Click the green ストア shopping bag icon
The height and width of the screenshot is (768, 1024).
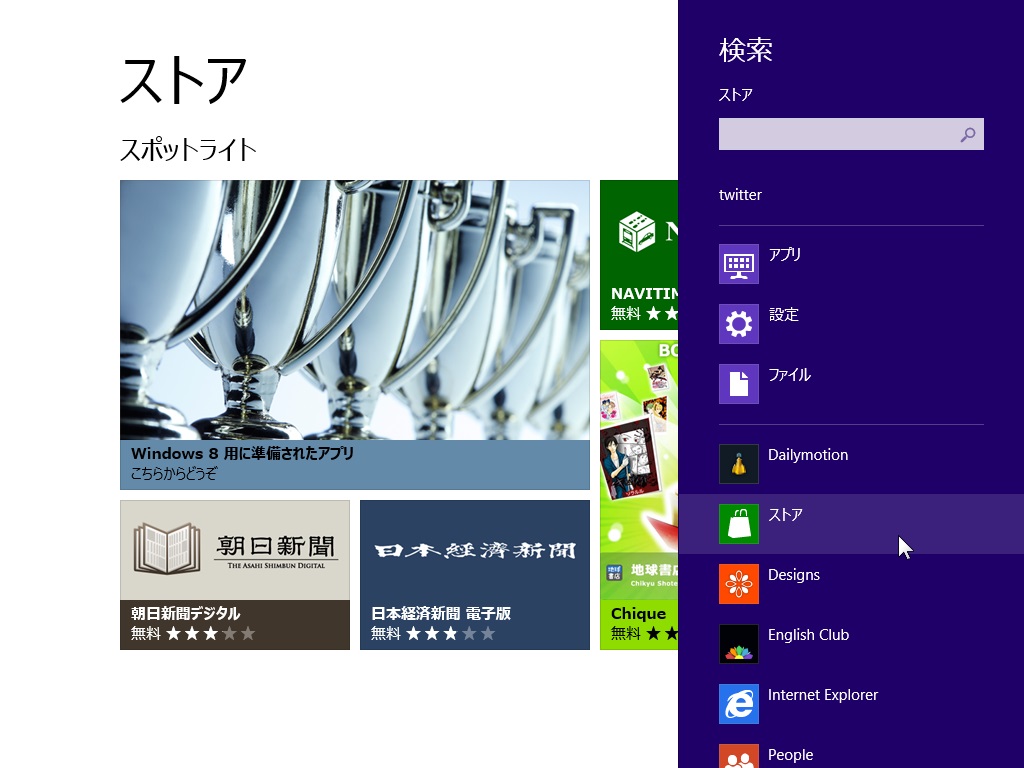739,524
